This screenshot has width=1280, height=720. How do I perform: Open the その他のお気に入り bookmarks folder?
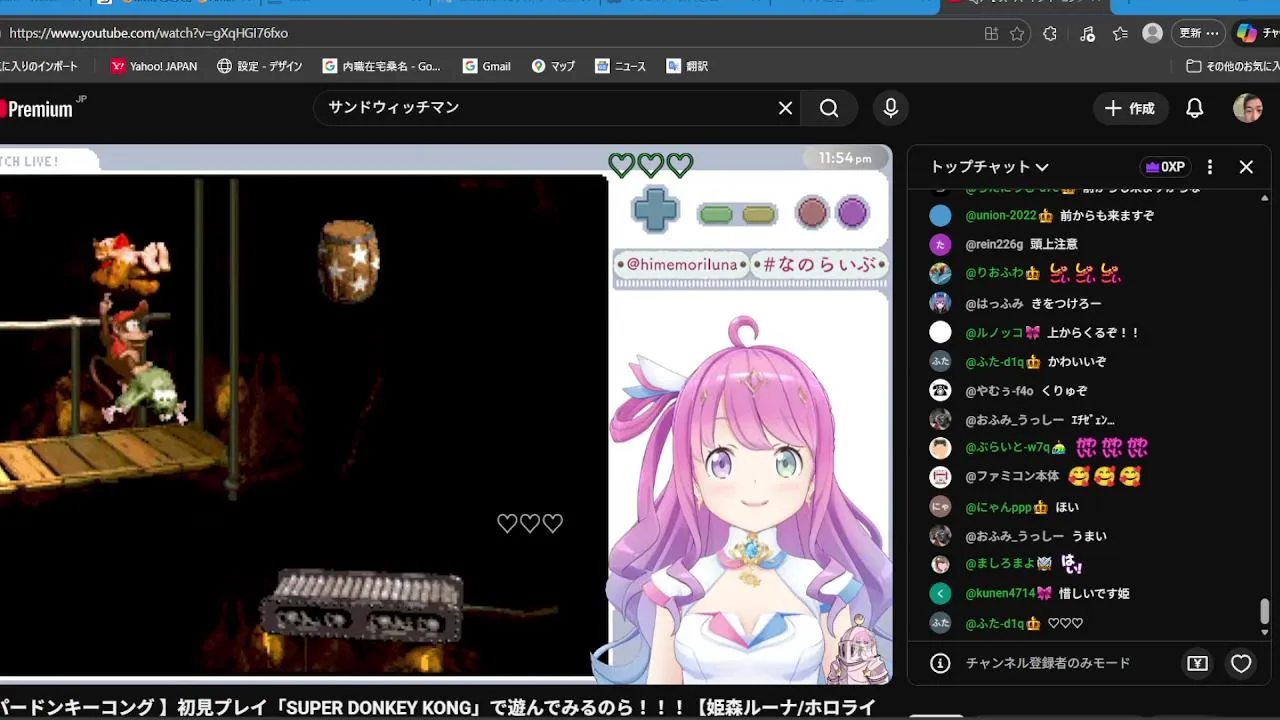[1232, 66]
